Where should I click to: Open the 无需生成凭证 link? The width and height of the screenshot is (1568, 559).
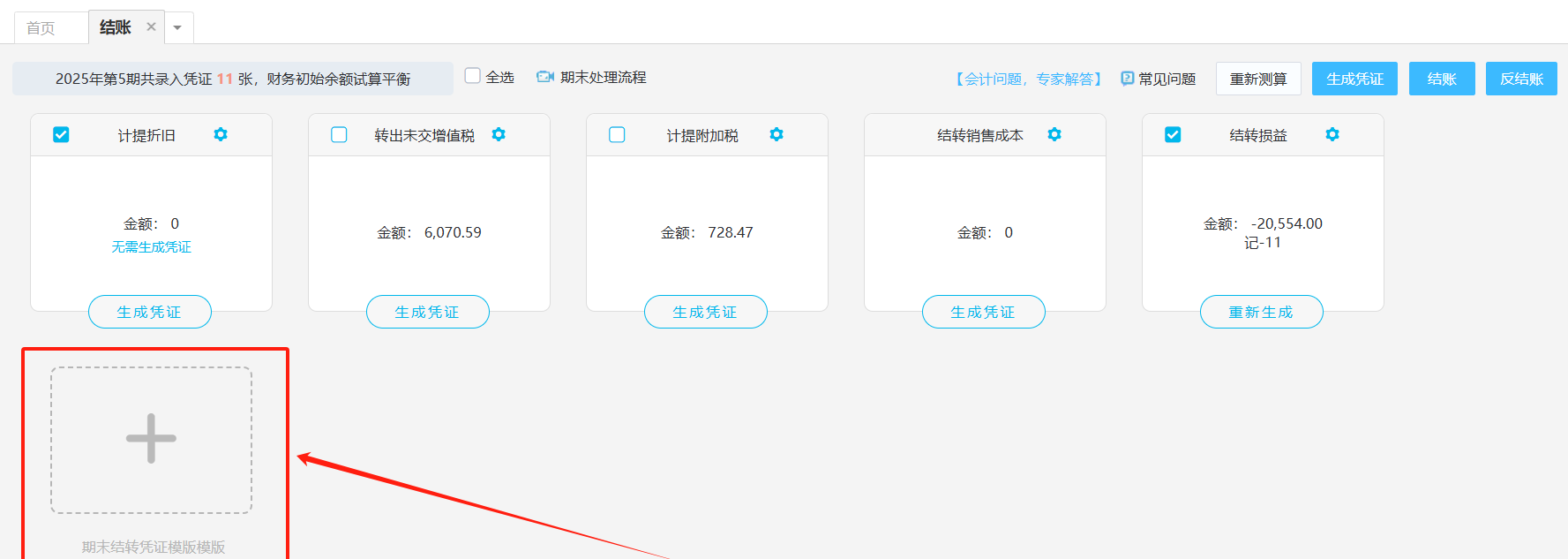coord(151,247)
